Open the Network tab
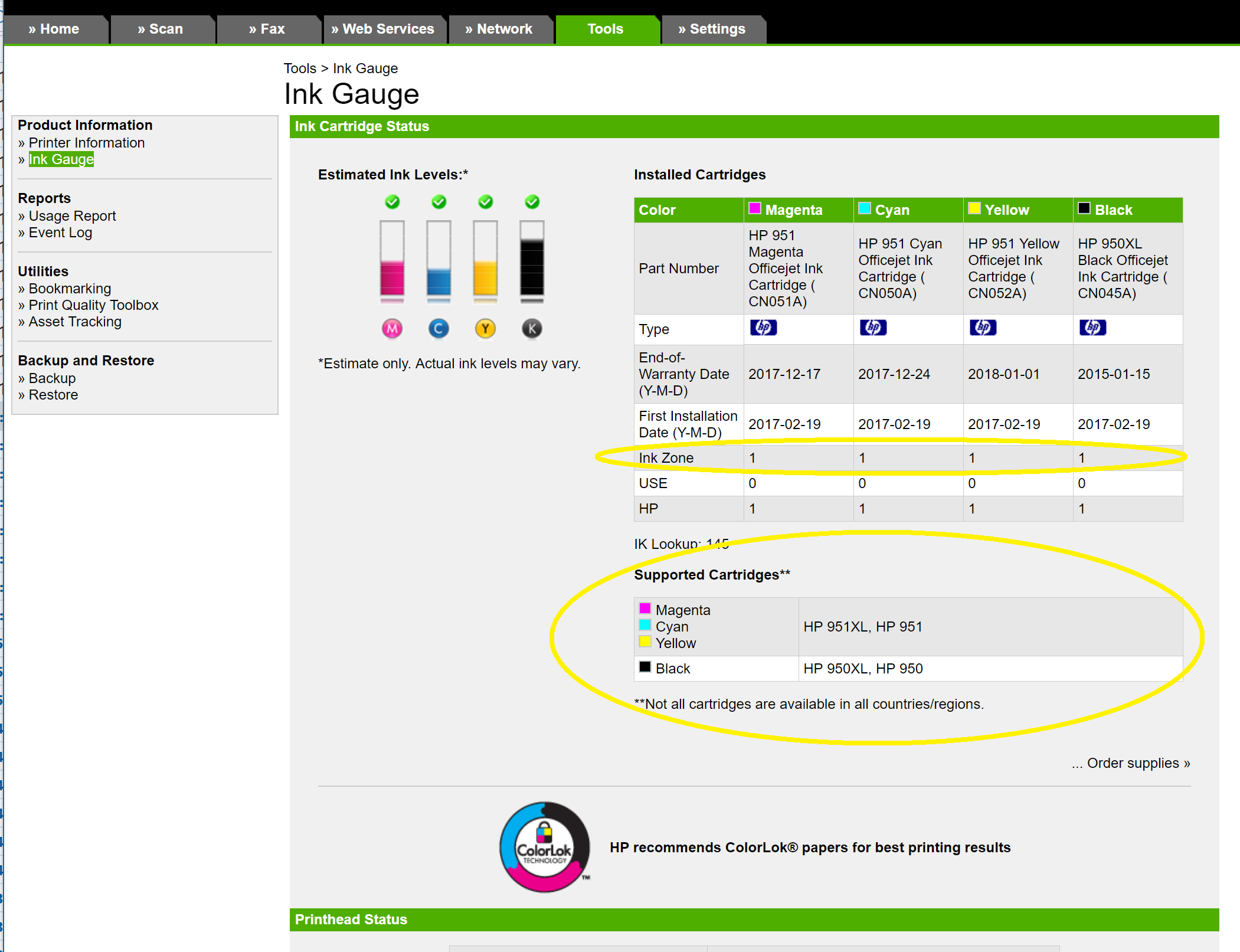 [x=499, y=29]
